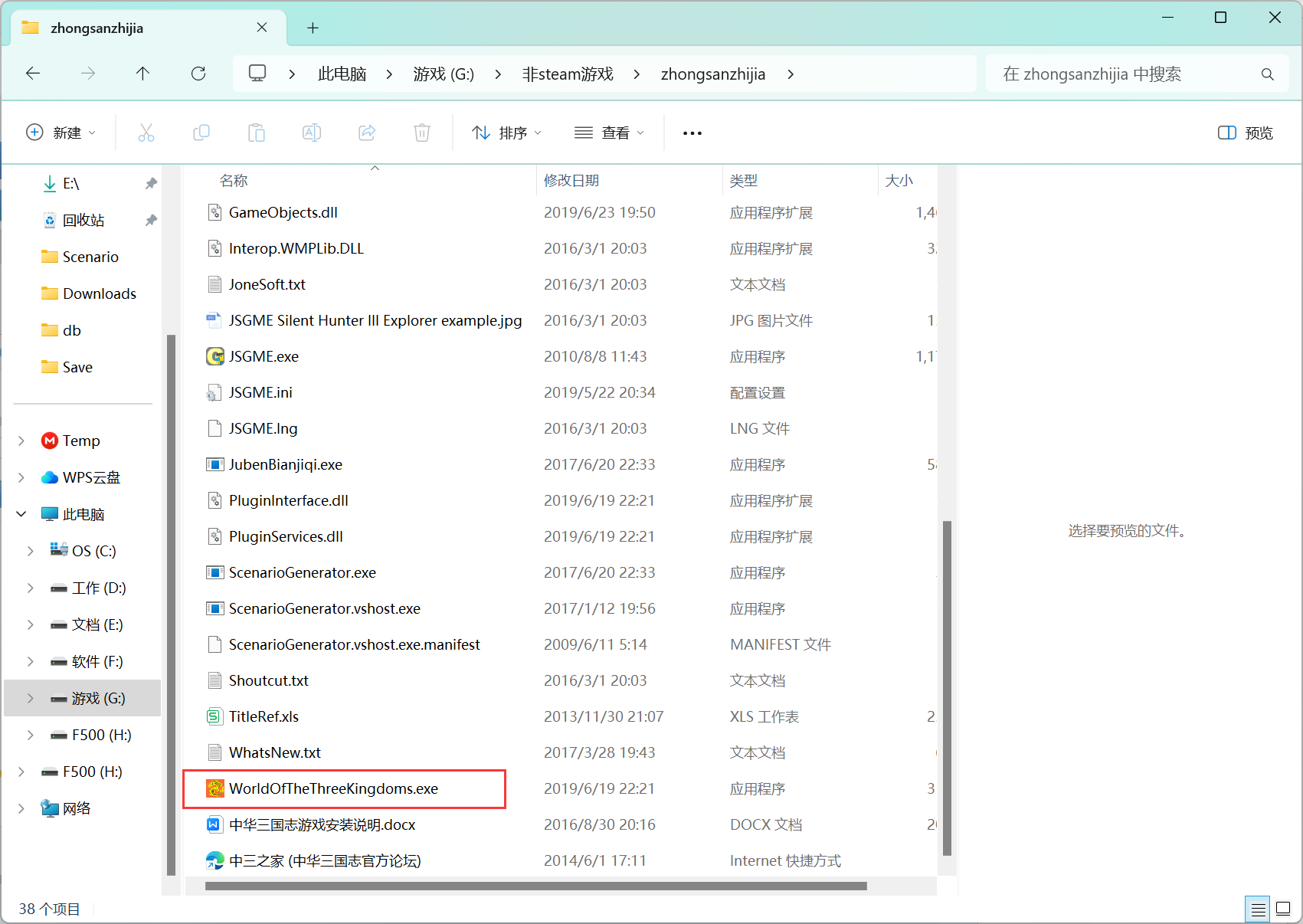This screenshot has width=1303, height=924.
Task: Toggle the 预览 preview pane
Action: click(x=1245, y=133)
